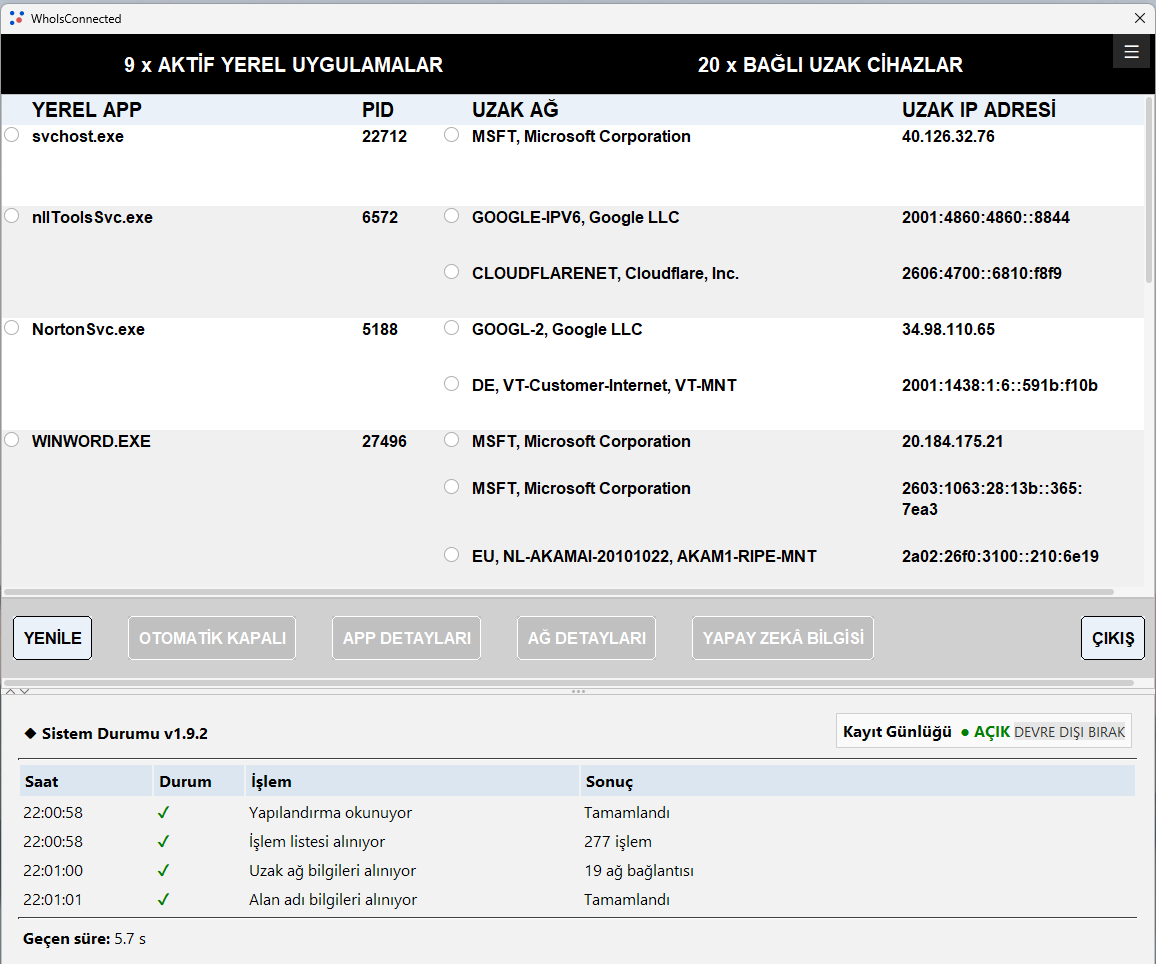
Task: Select radio button for IP 20.184.175.21
Action: click(451, 440)
